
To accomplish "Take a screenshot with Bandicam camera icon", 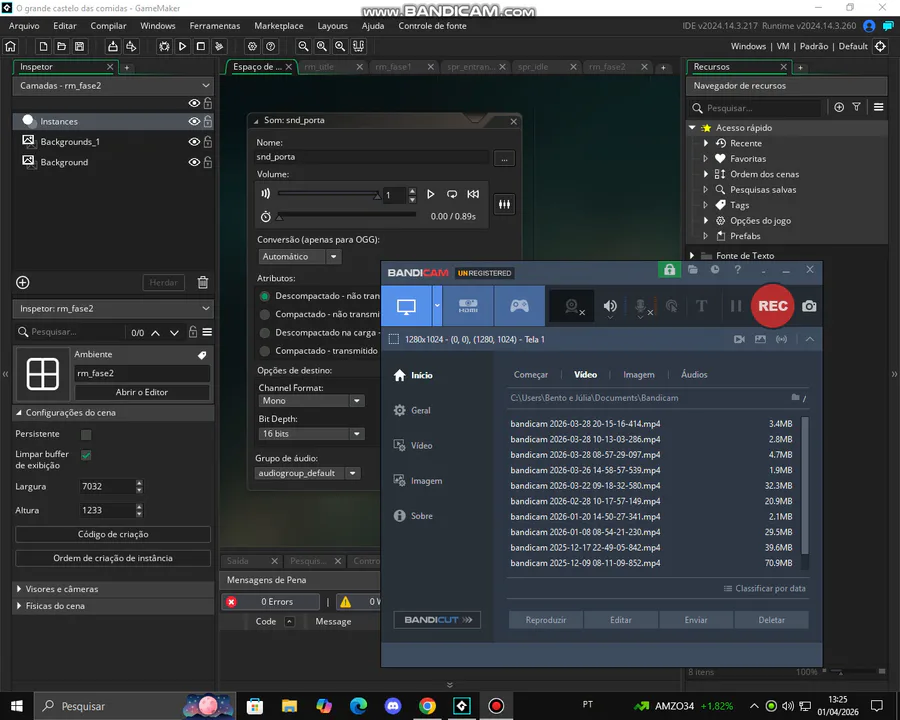I will tap(809, 306).
